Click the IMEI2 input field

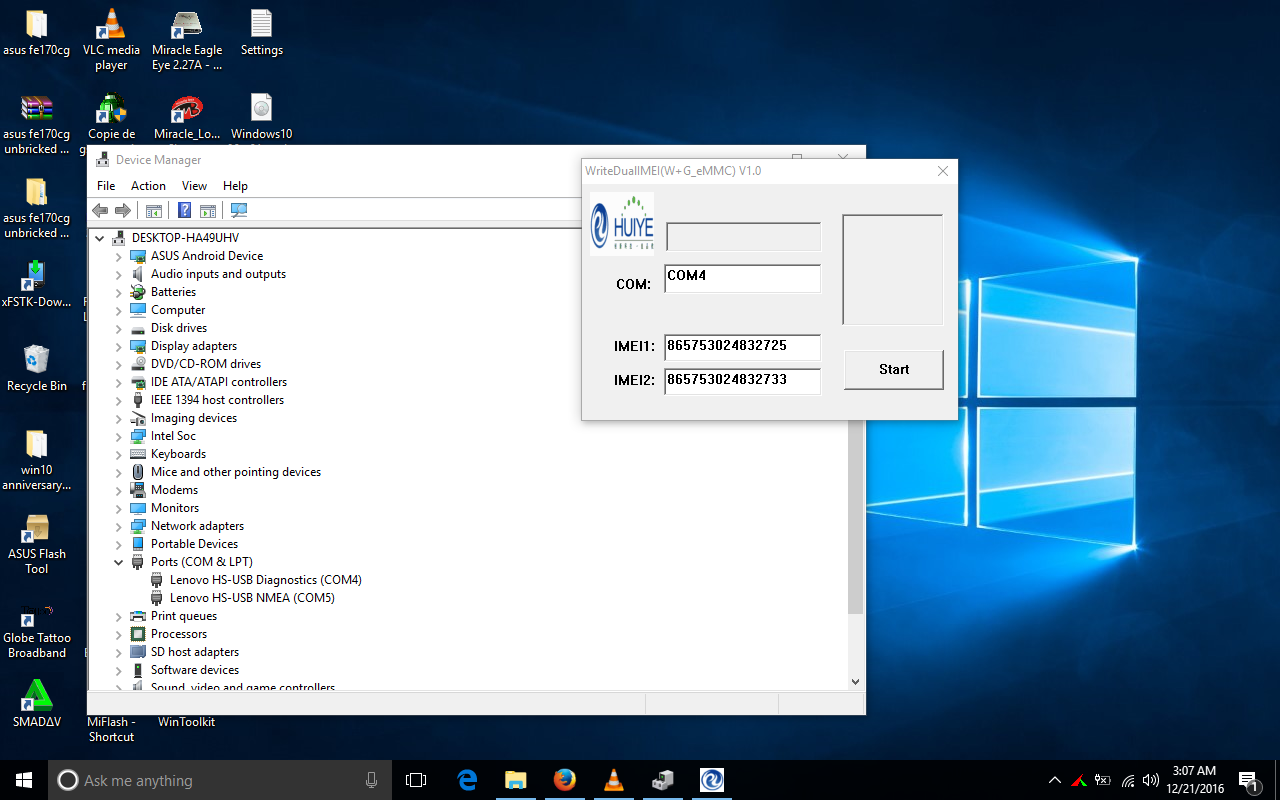click(x=742, y=381)
